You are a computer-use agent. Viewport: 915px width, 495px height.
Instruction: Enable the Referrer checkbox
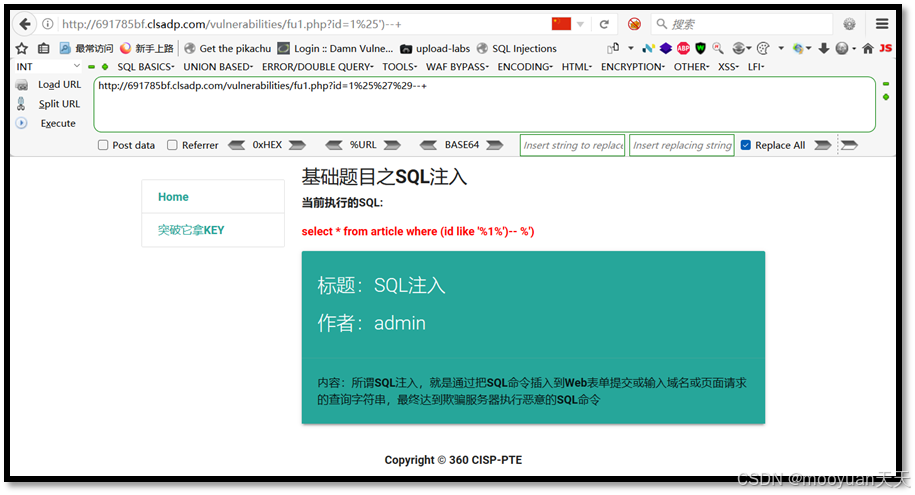tap(172, 145)
